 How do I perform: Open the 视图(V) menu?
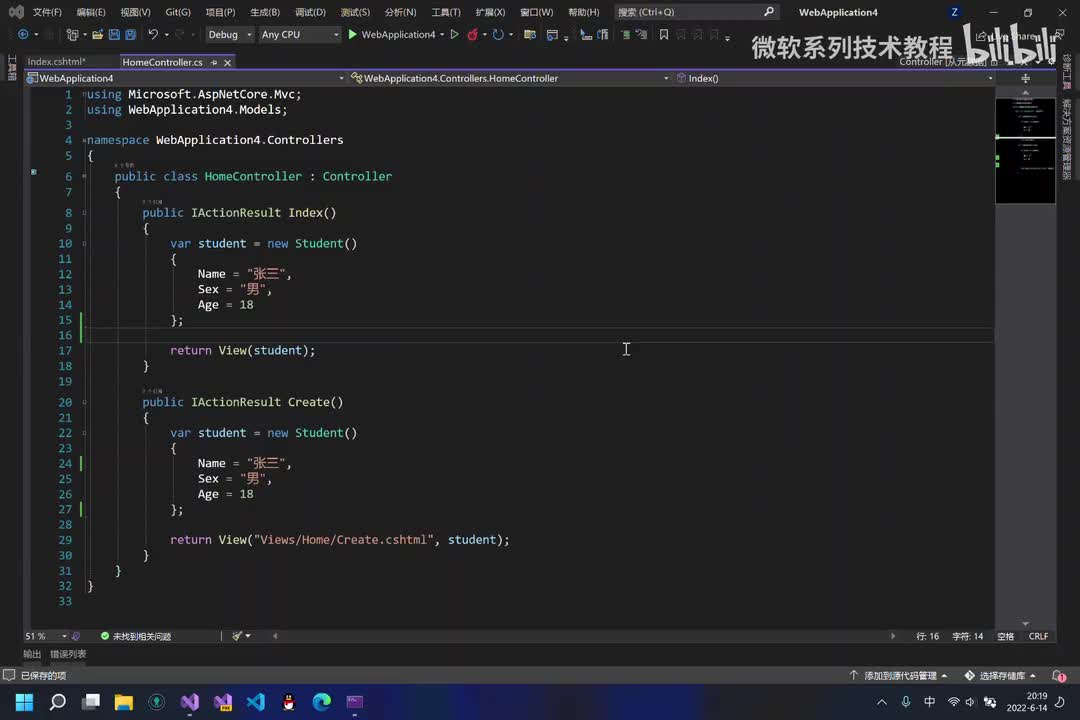point(135,12)
